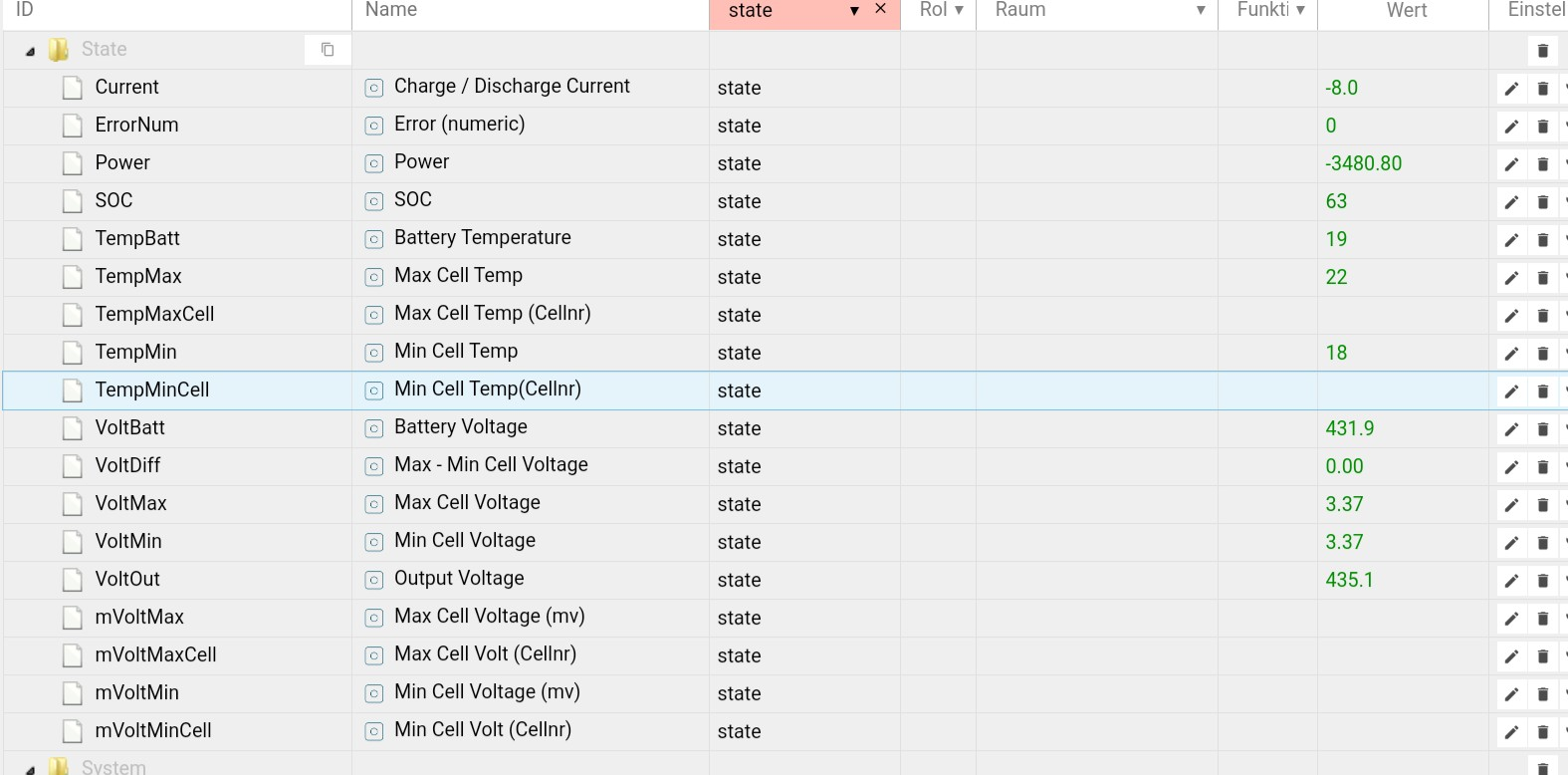Click the trash icon in the SOC row
Viewport: 1568px width, 775px height.
(x=1543, y=202)
